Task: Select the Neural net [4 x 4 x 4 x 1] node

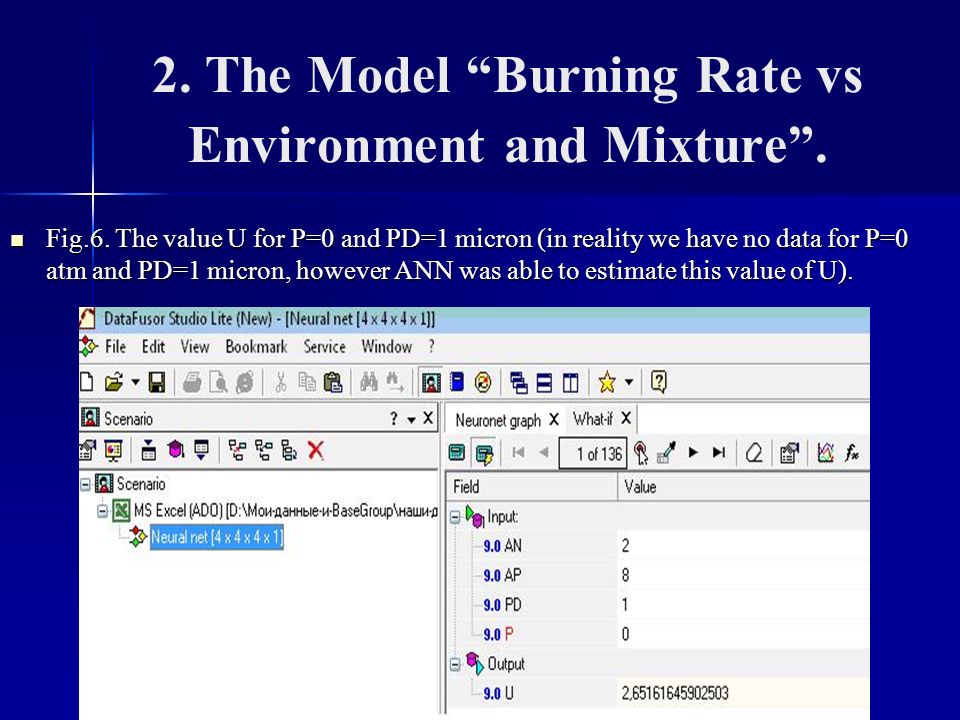Action: (x=217, y=538)
